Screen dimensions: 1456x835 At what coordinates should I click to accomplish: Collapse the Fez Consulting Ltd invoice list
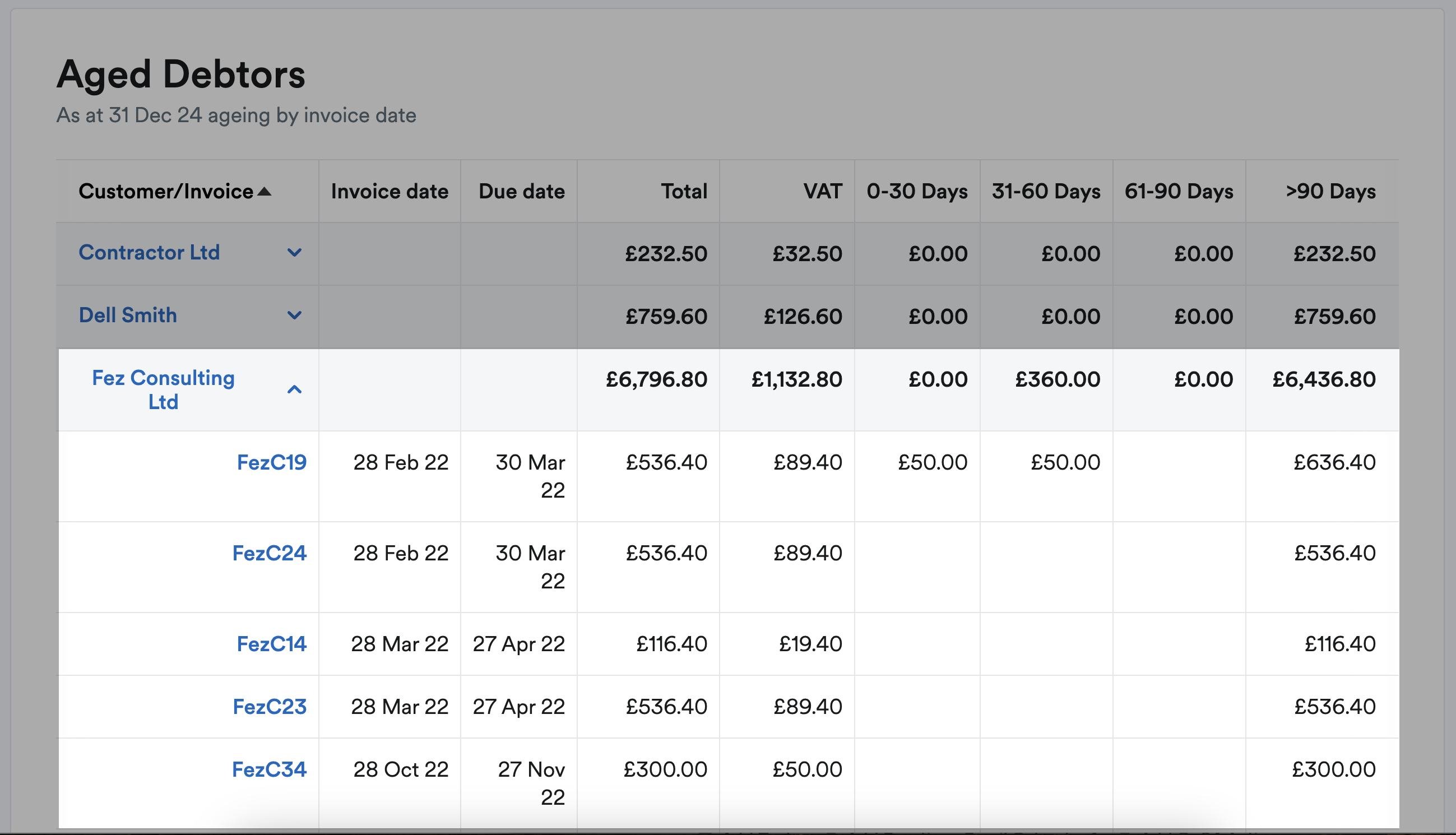[295, 389]
